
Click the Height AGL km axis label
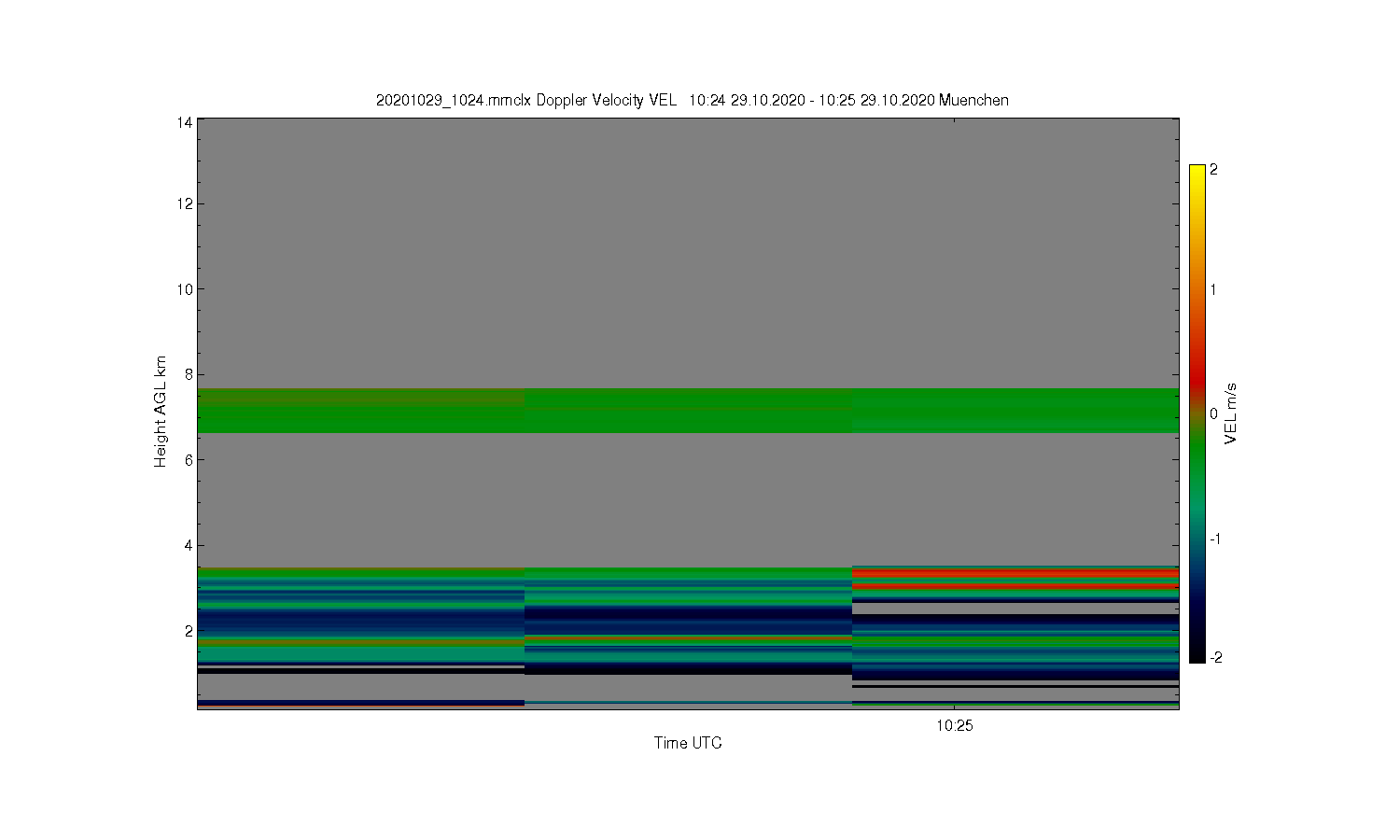[x=161, y=412]
